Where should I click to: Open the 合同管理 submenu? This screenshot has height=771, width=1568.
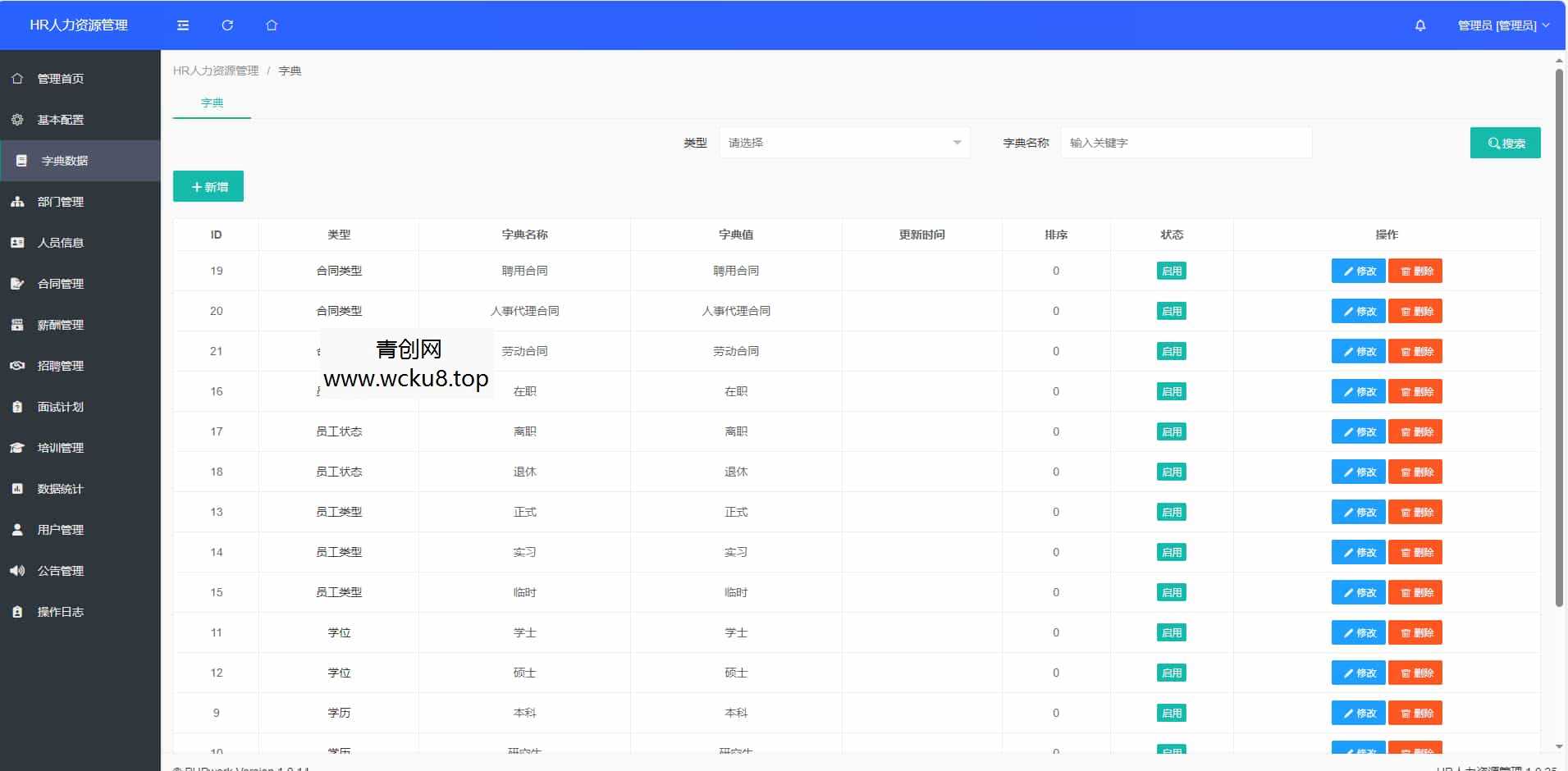(59, 284)
